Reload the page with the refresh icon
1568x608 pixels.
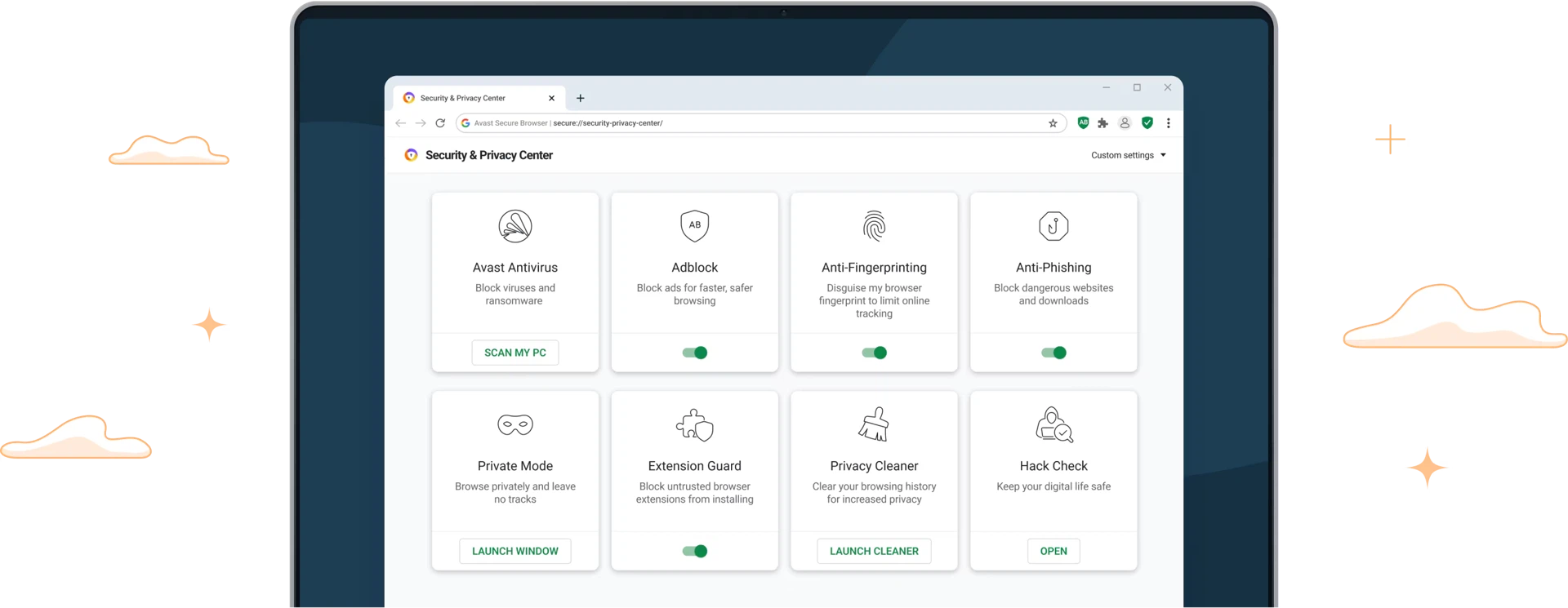[440, 123]
